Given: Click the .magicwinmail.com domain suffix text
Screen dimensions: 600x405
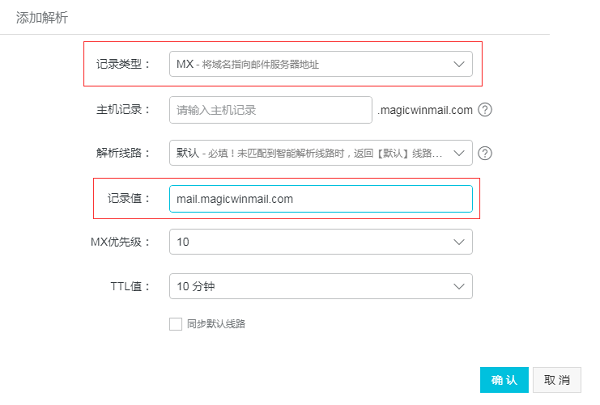Looking at the screenshot, I should (x=425, y=110).
